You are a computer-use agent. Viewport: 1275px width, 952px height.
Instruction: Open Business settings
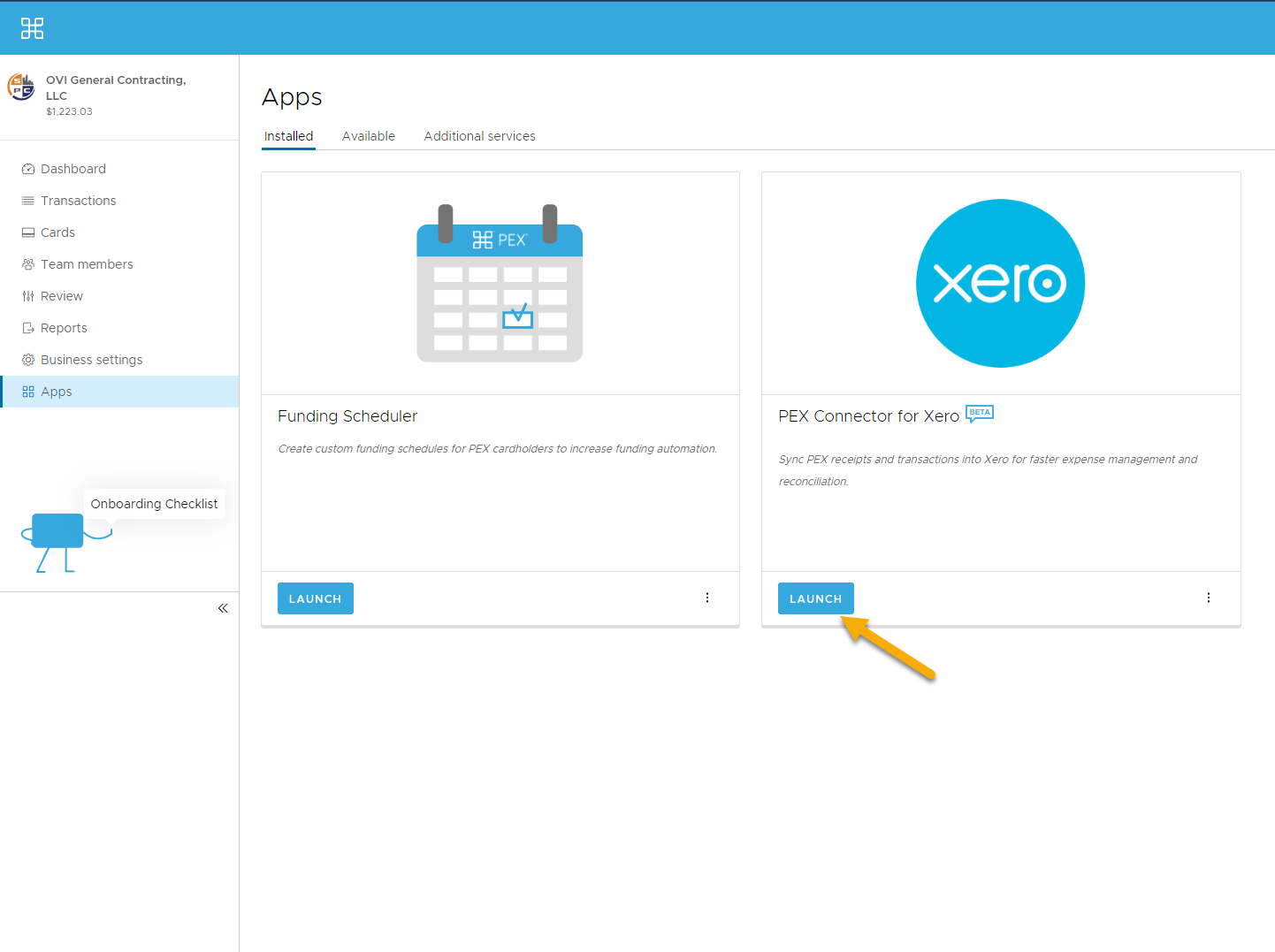(x=91, y=360)
